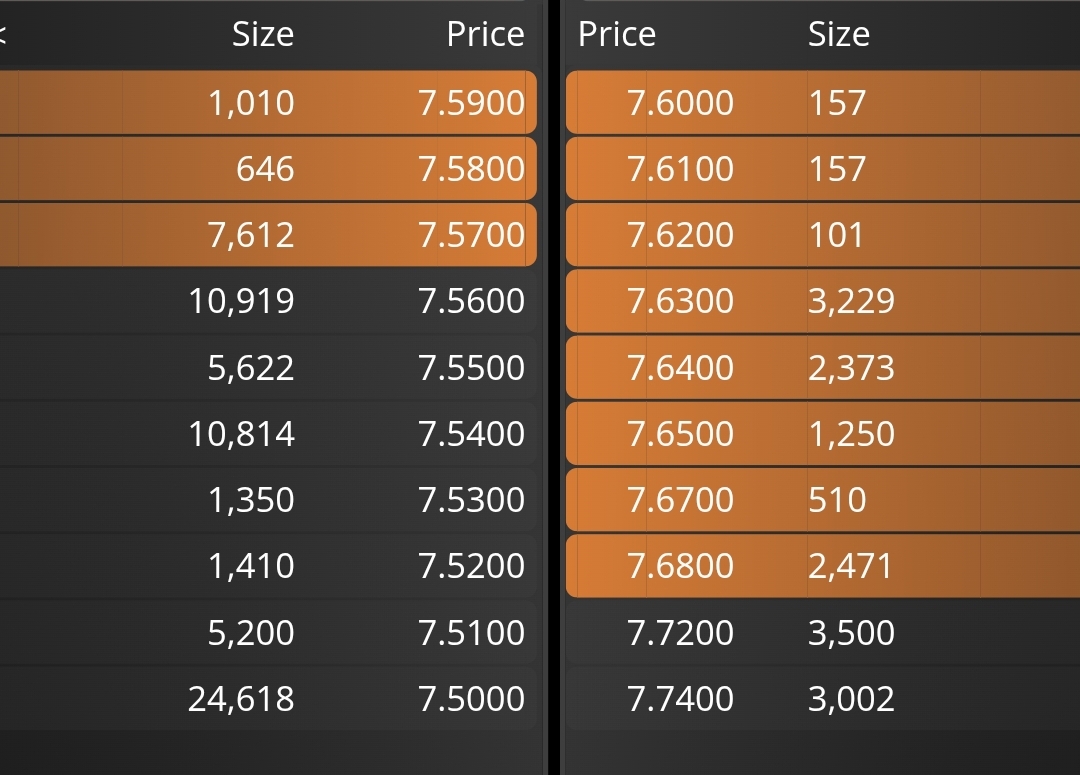Select the 7.6800 ask with size 2,471
The width and height of the screenshot is (1080, 775).
[822, 566]
